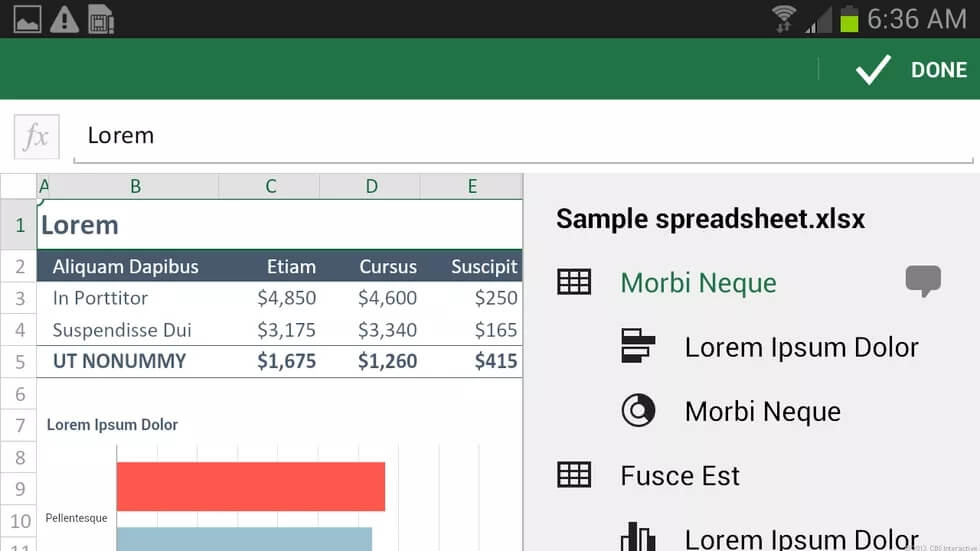Viewport: 980px width, 551px height.
Task: Select column B header
Action: pyautogui.click(x=135, y=186)
